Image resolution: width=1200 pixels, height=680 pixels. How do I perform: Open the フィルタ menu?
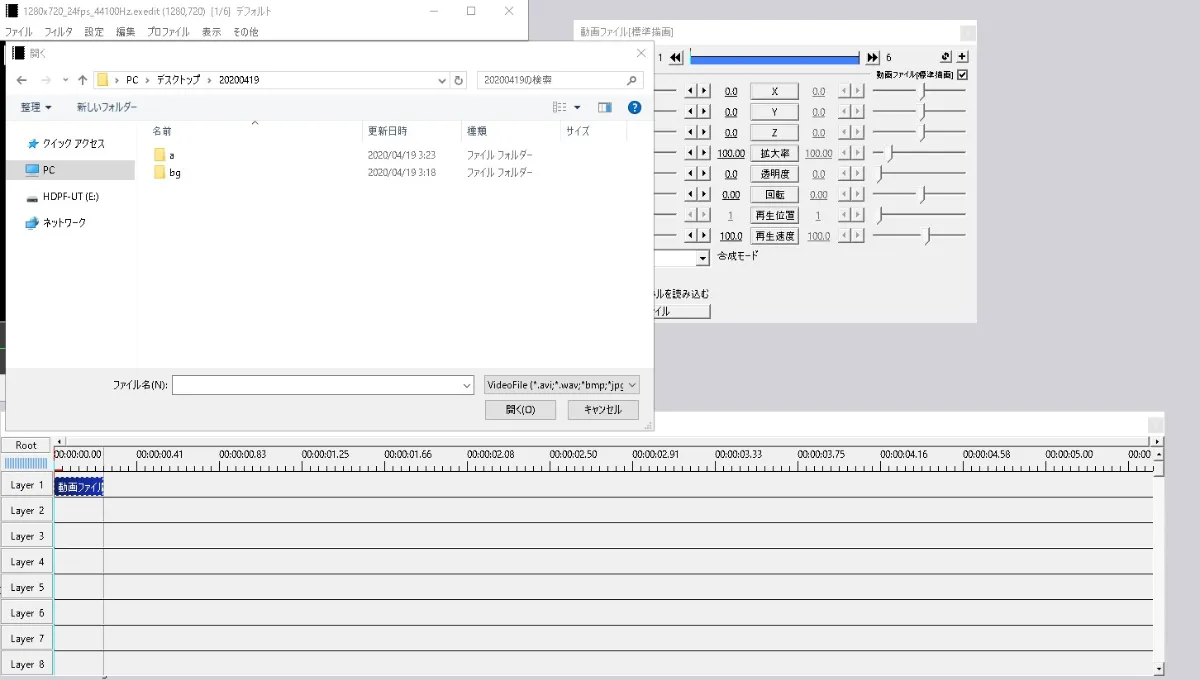(x=58, y=32)
